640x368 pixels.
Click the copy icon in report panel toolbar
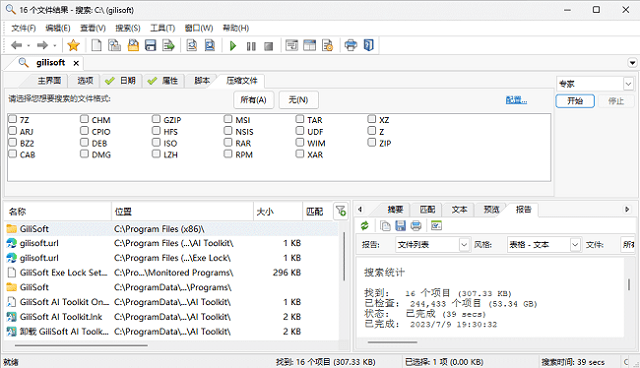385,225
